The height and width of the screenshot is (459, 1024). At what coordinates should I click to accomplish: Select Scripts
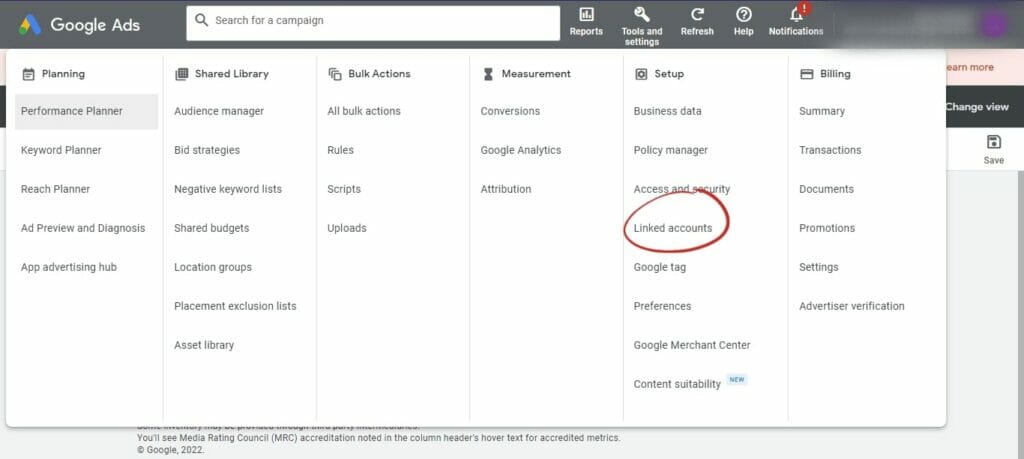click(344, 189)
